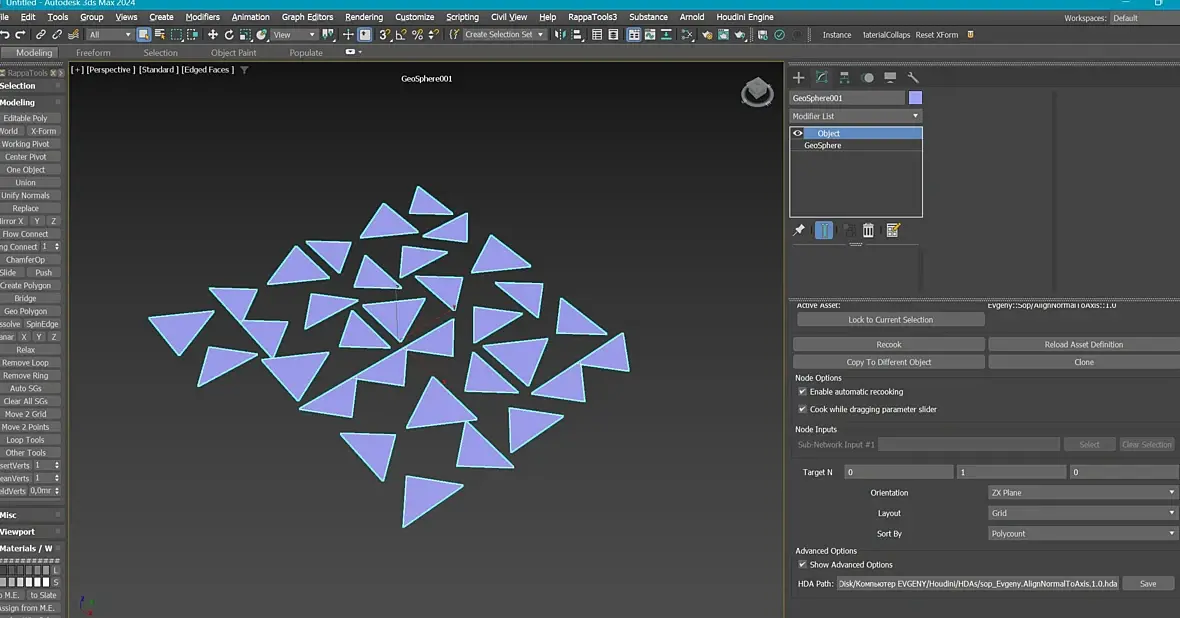This screenshot has width=1180, height=618.
Task: Click the GeoSphere001 object color swatch
Action: click(x=915, y=98)
